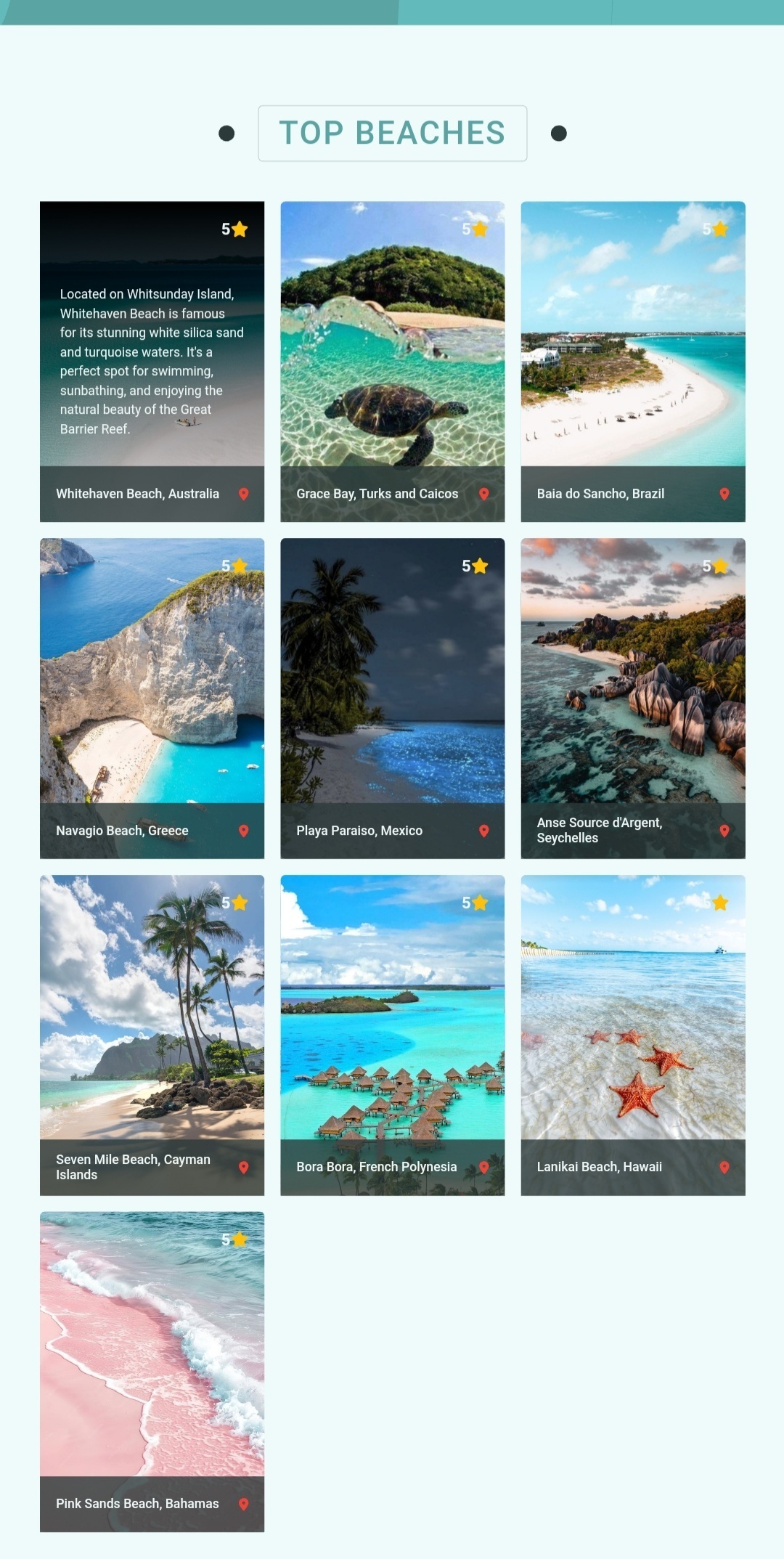Open the Grace Bay sea turtle photo
784x1559 pixels.
tap(393, 334)
